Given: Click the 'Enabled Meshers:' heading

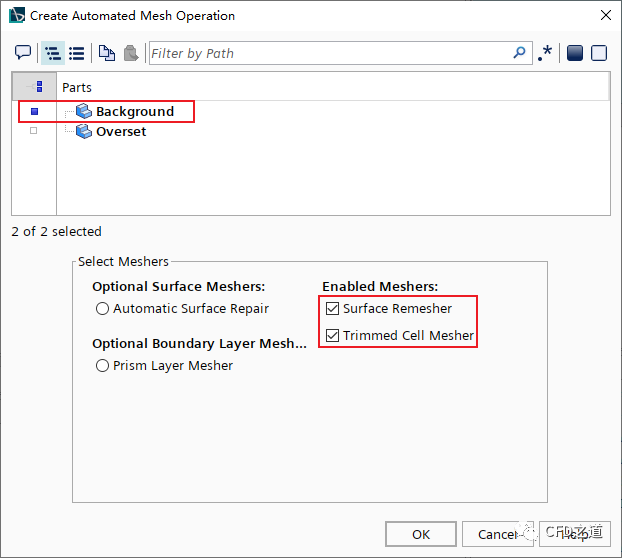Looking at the screenshot, I should (x=380, y=286).
